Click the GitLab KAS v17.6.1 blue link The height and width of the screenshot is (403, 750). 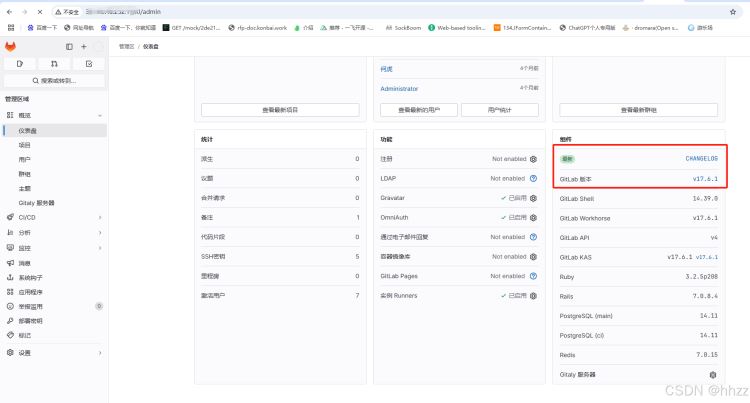[x=707, y=257]
